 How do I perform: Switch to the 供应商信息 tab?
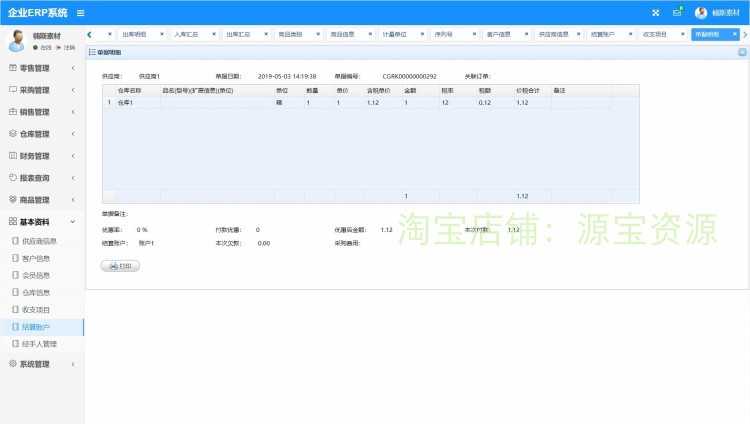[553, 34]
